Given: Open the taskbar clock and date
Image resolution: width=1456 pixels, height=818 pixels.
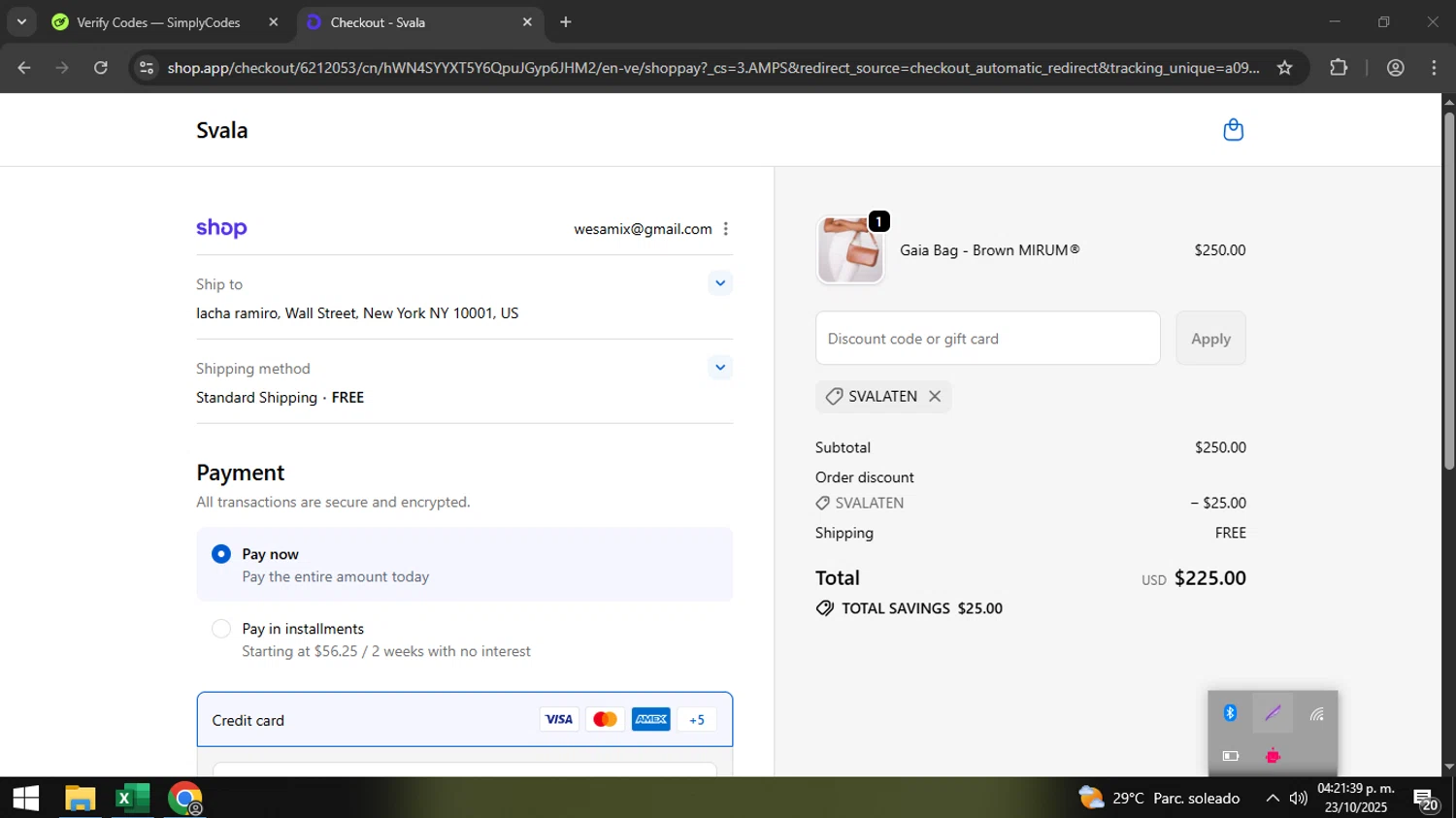Looking at the screenshot, I should pos(1356,798).
